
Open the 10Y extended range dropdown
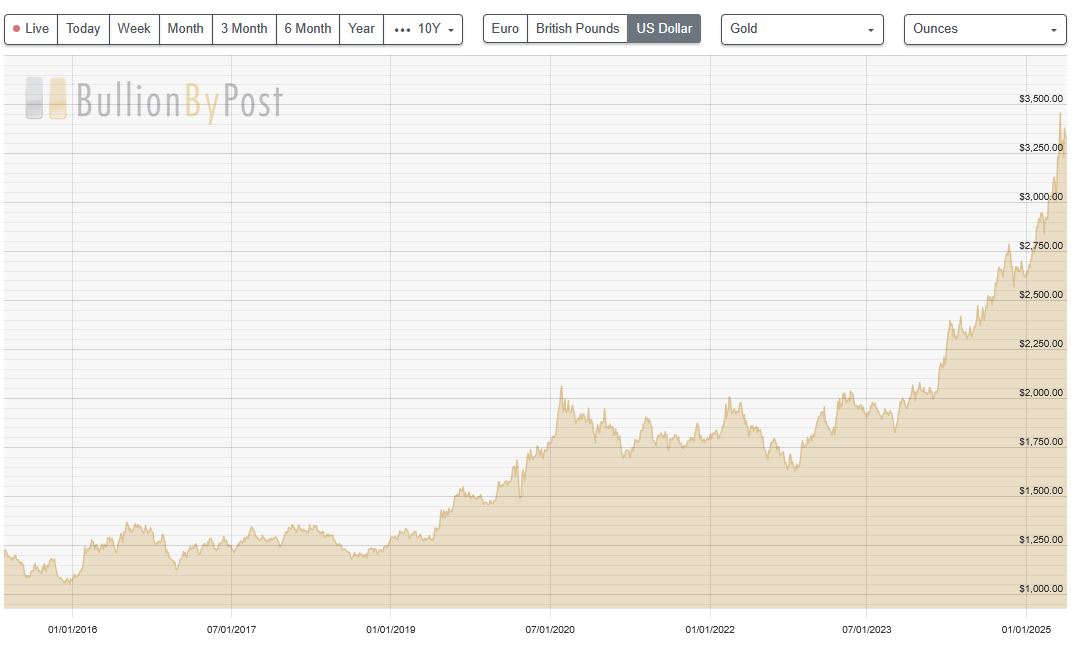tap(423, 29)
